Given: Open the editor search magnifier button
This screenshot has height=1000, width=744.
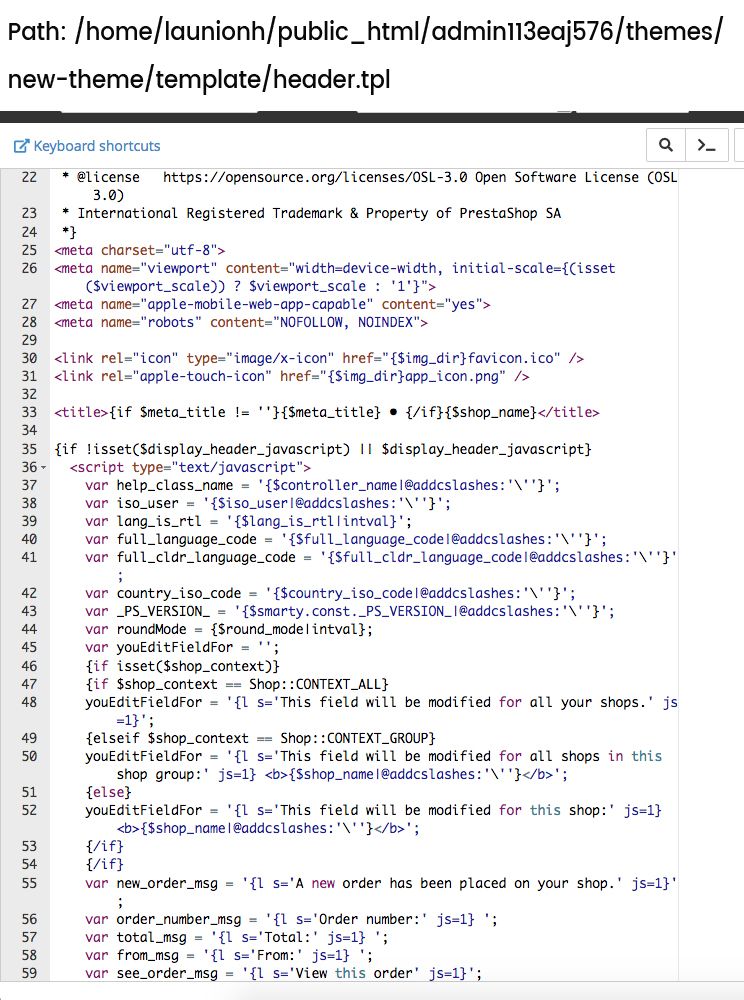Looking at the screenshot, I should pos(666,145).
